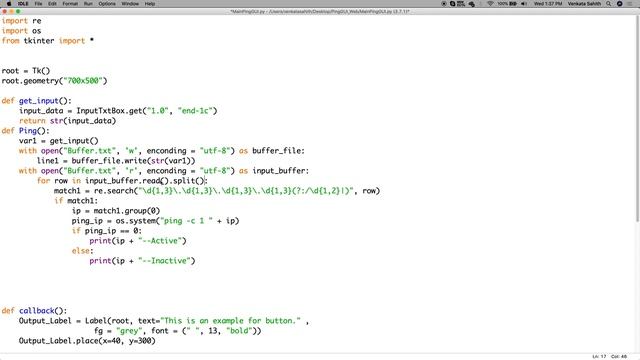
Task: Open the Options menu
Action: tap(107, 4)
